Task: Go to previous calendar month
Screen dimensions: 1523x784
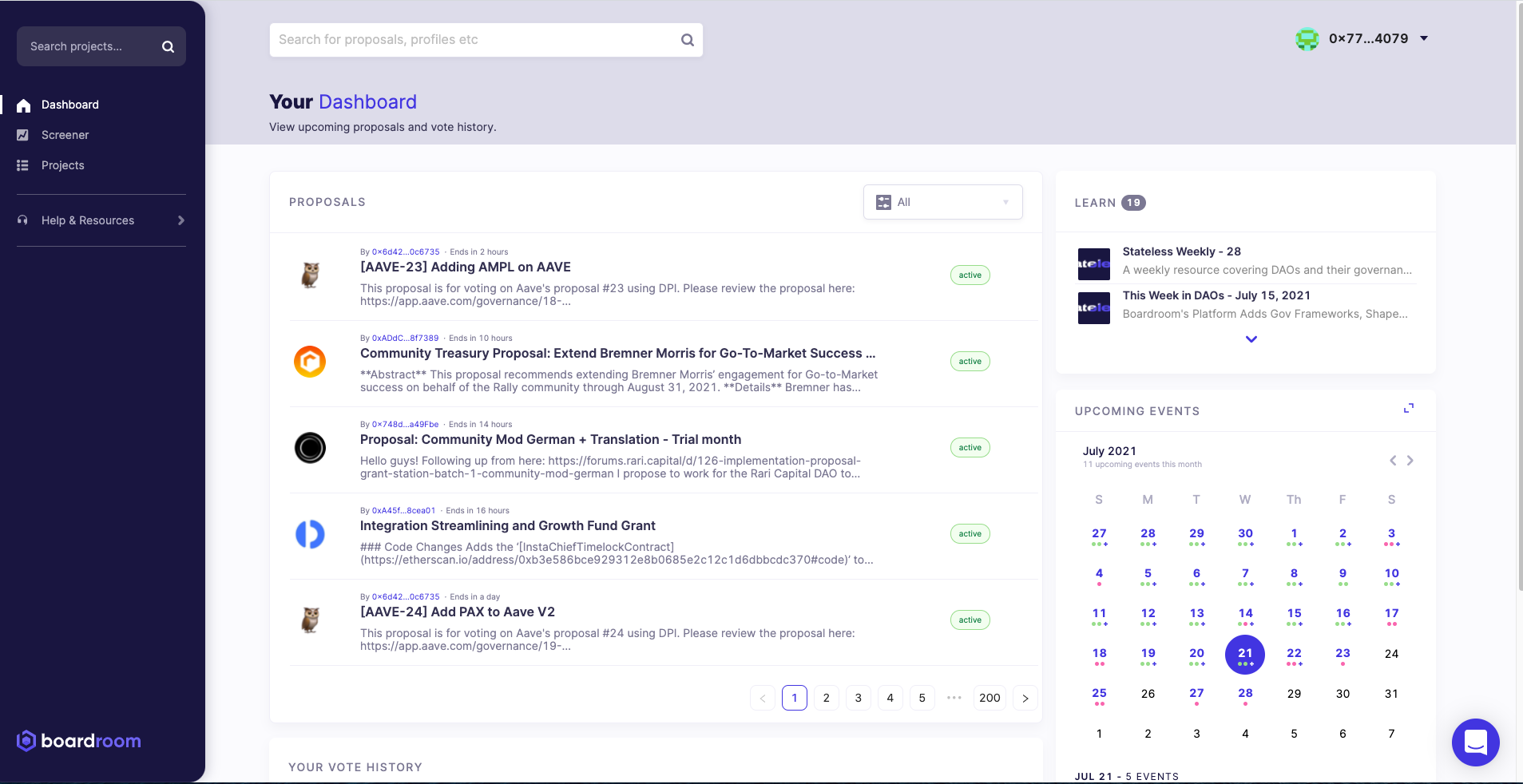Action: 1393,461
